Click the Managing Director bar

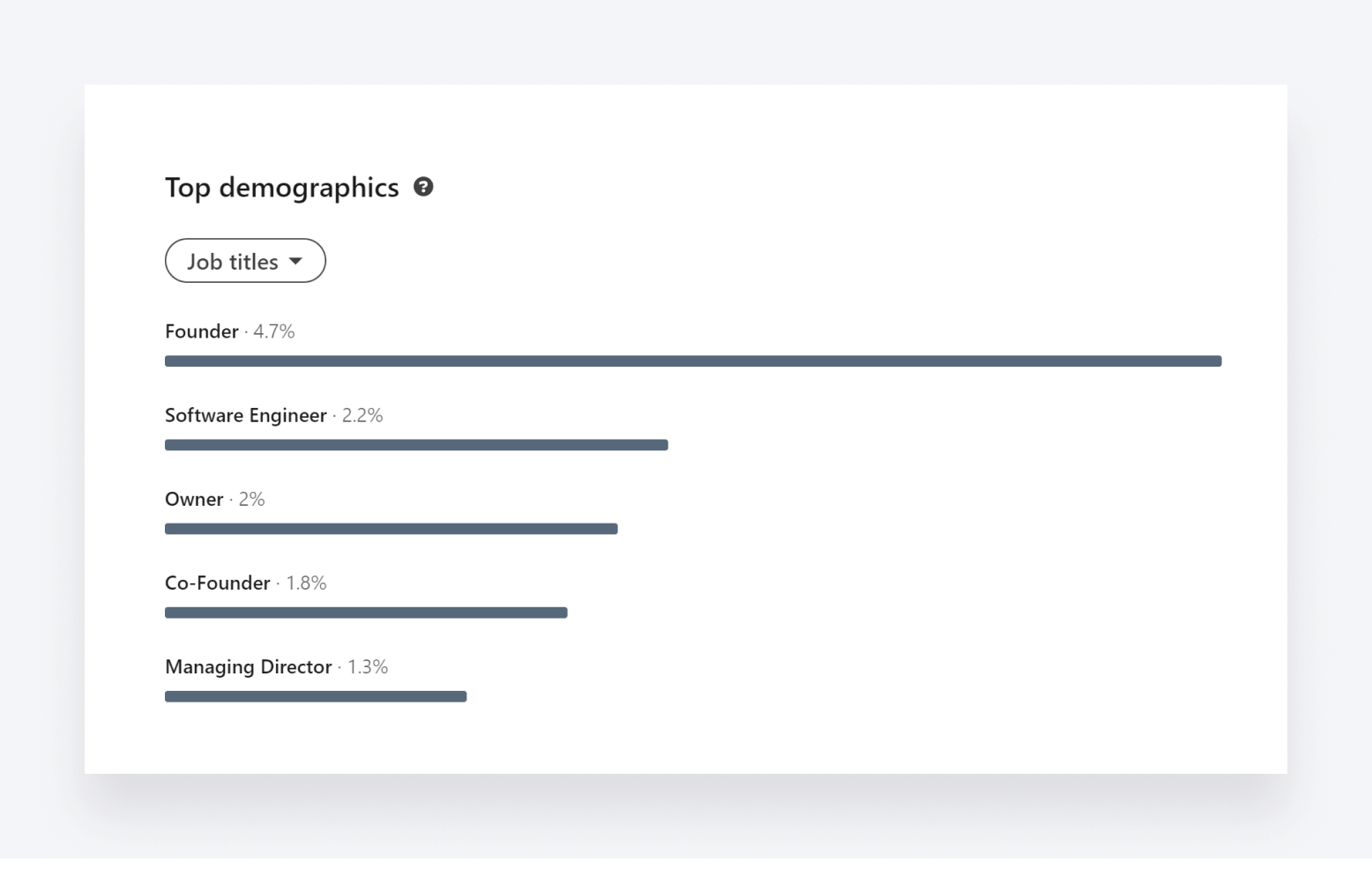coord(316,696)
